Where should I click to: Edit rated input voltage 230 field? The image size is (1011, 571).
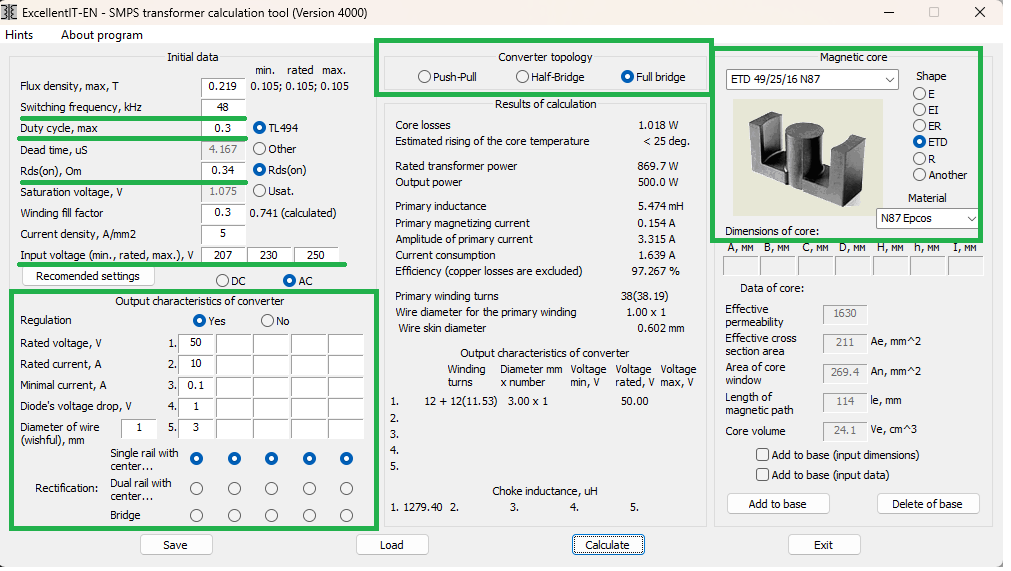270,255
